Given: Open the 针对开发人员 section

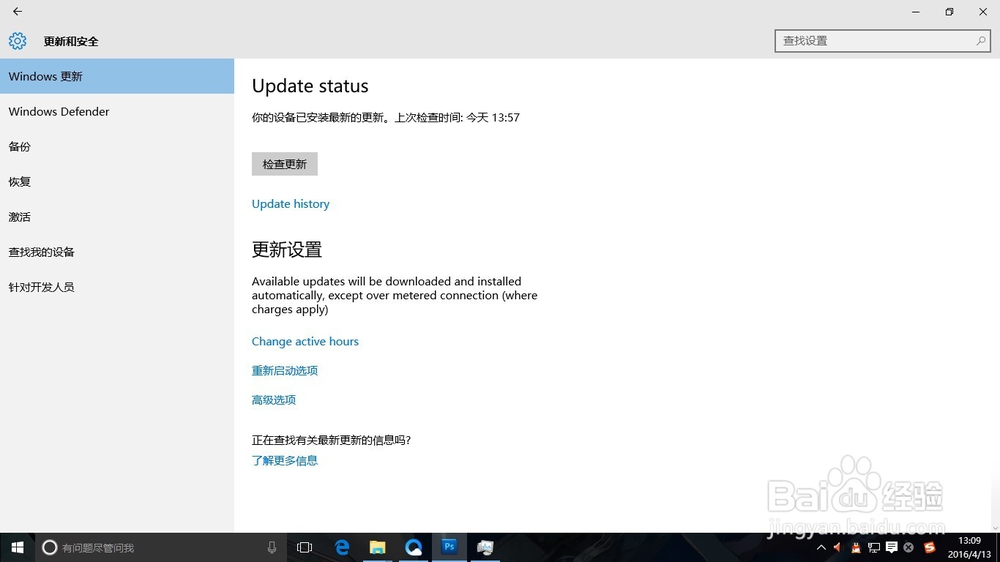Looking at the screenshot, I should click(117, 287).
